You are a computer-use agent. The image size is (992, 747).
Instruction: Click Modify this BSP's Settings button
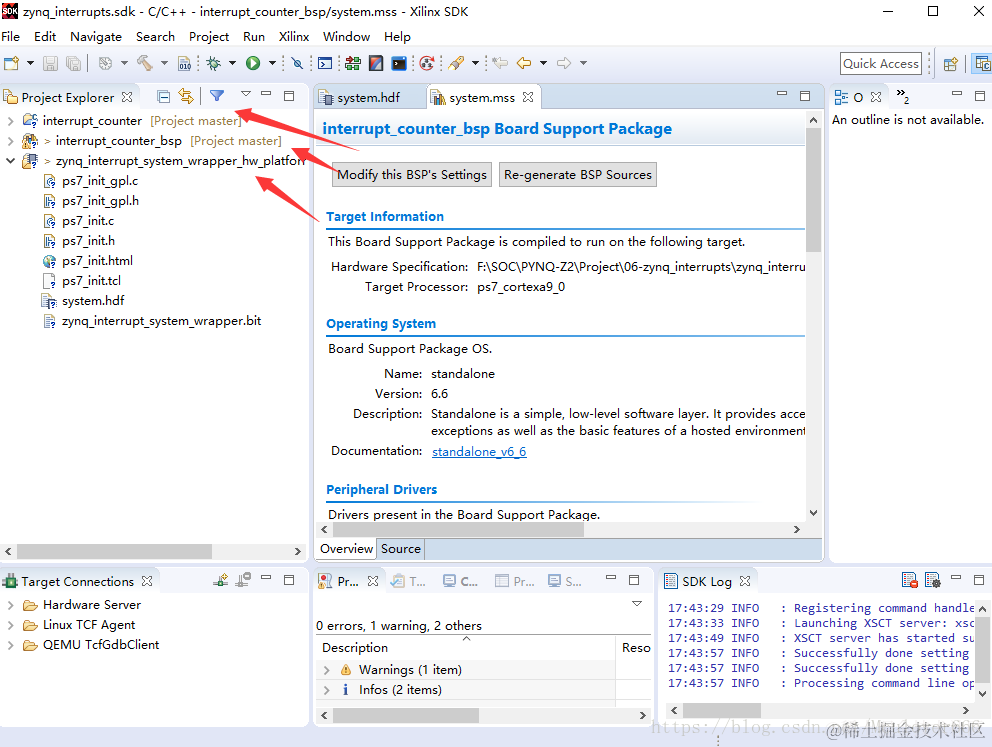tap(412, 175)
